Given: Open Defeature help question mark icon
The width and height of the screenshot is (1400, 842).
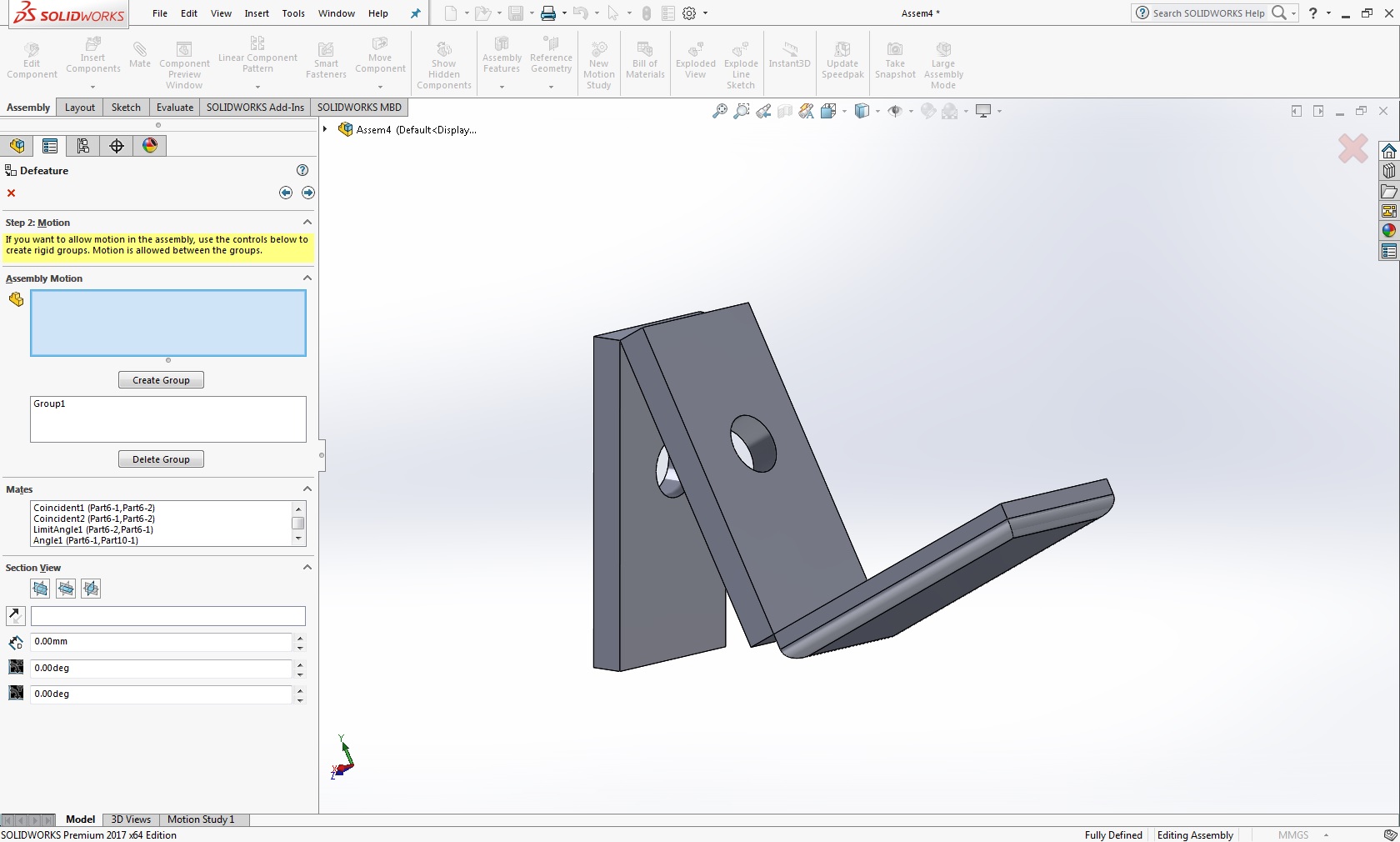Looking at the screenshot, I should [302, 170].
